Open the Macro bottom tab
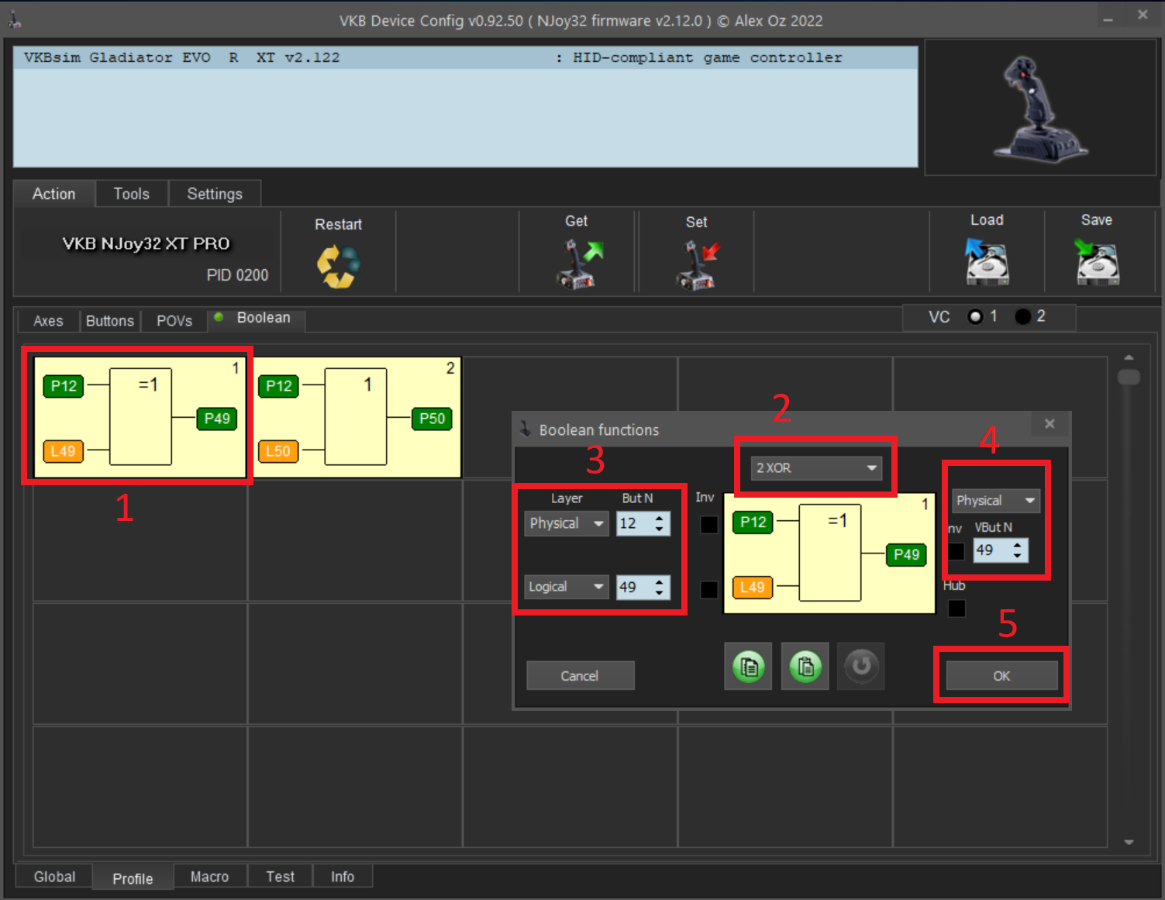This screenshot has height=900, width=1165. coord(210,877)
